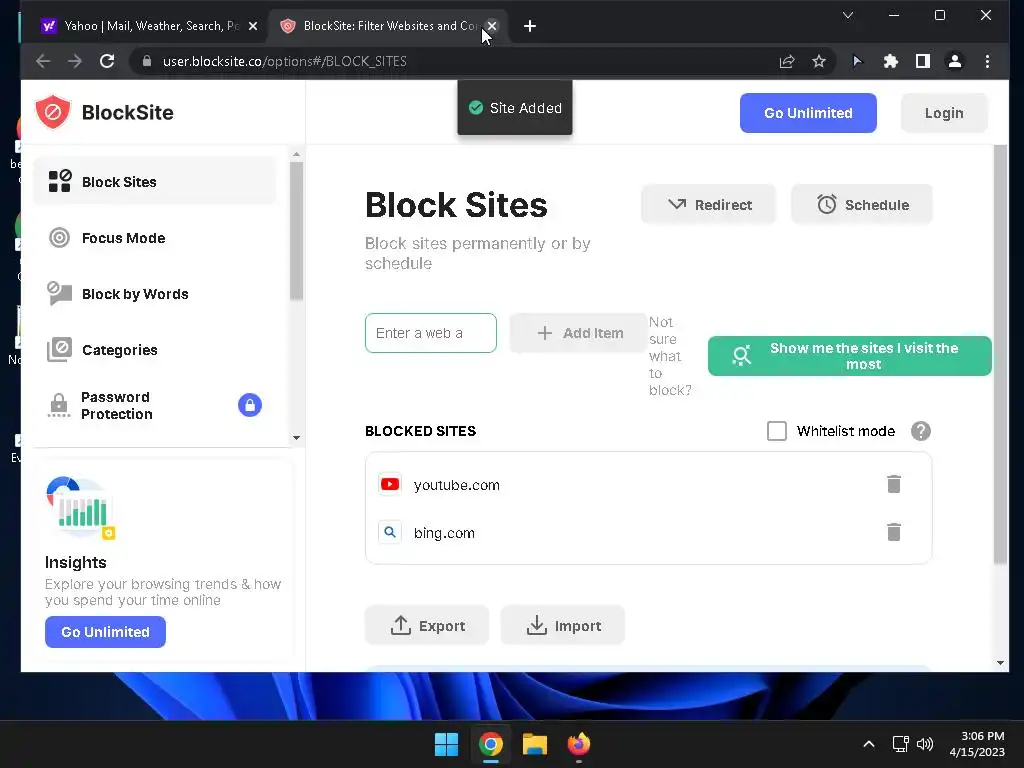
Task: Click the address bar URL
Action: pyautogui.click(x=285, y=61)
